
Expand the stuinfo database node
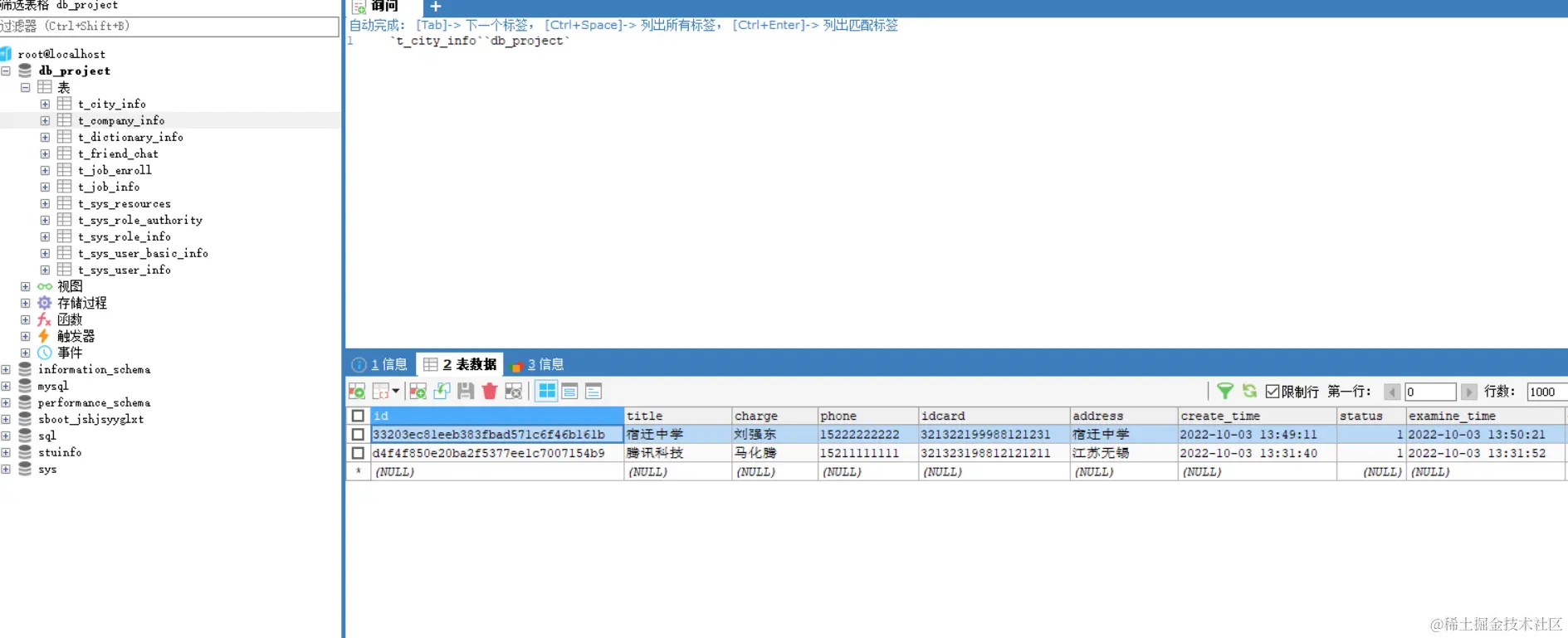tap(6, 452)
